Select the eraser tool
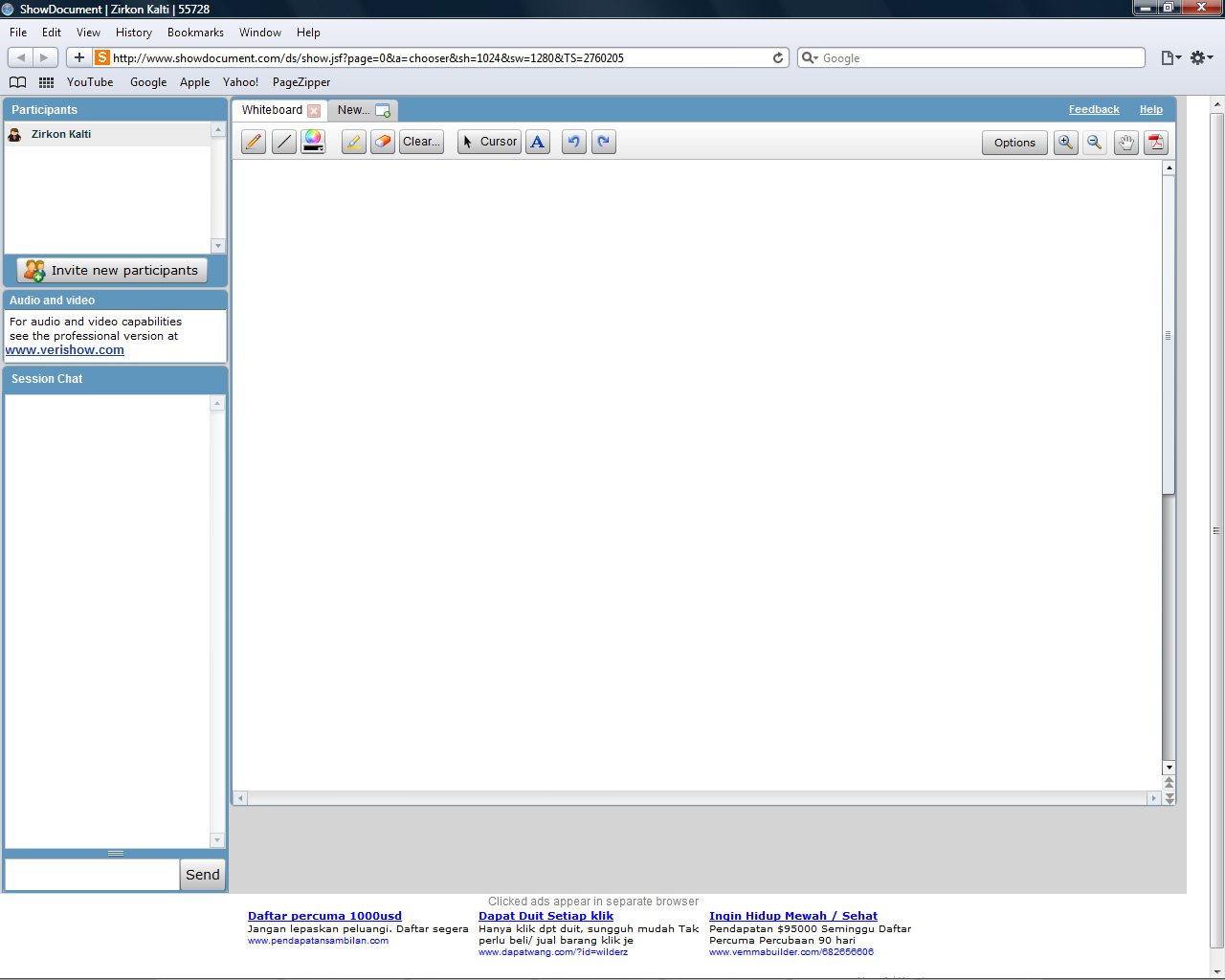The width and height of the screenshot is (1225, 980). click(383, 143)
